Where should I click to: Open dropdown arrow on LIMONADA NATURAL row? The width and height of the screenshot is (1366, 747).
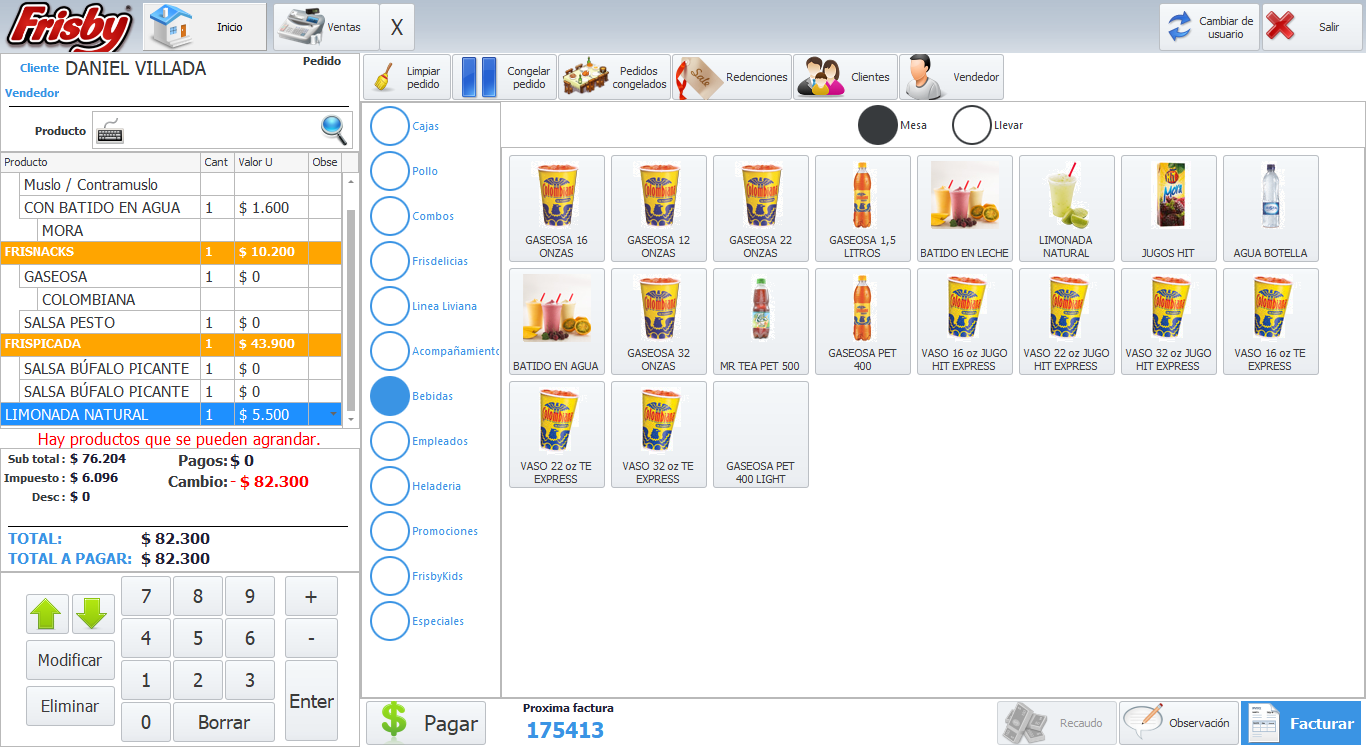point(335,415)
